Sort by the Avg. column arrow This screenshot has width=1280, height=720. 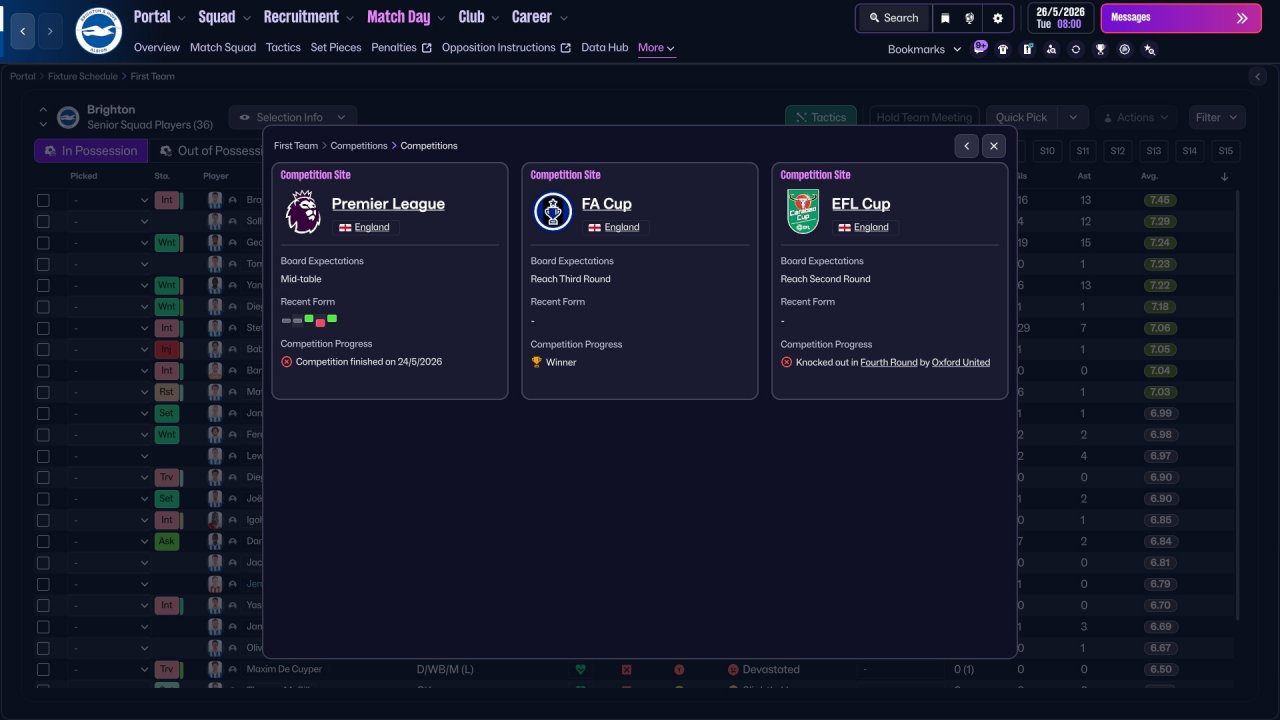click(x=1225, y=177)
